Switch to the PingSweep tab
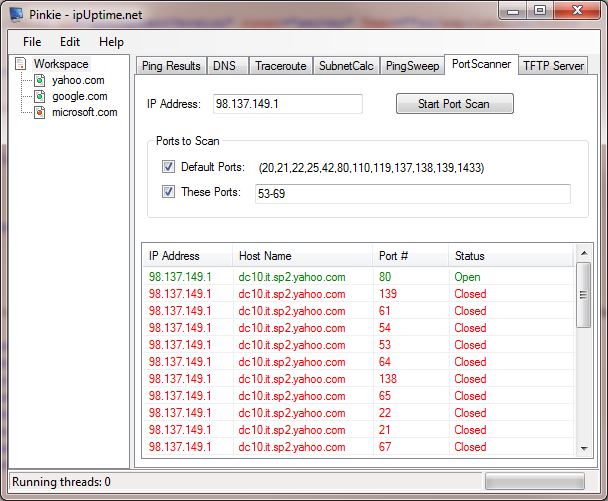The image size is (608, 501). click(413, 66)
